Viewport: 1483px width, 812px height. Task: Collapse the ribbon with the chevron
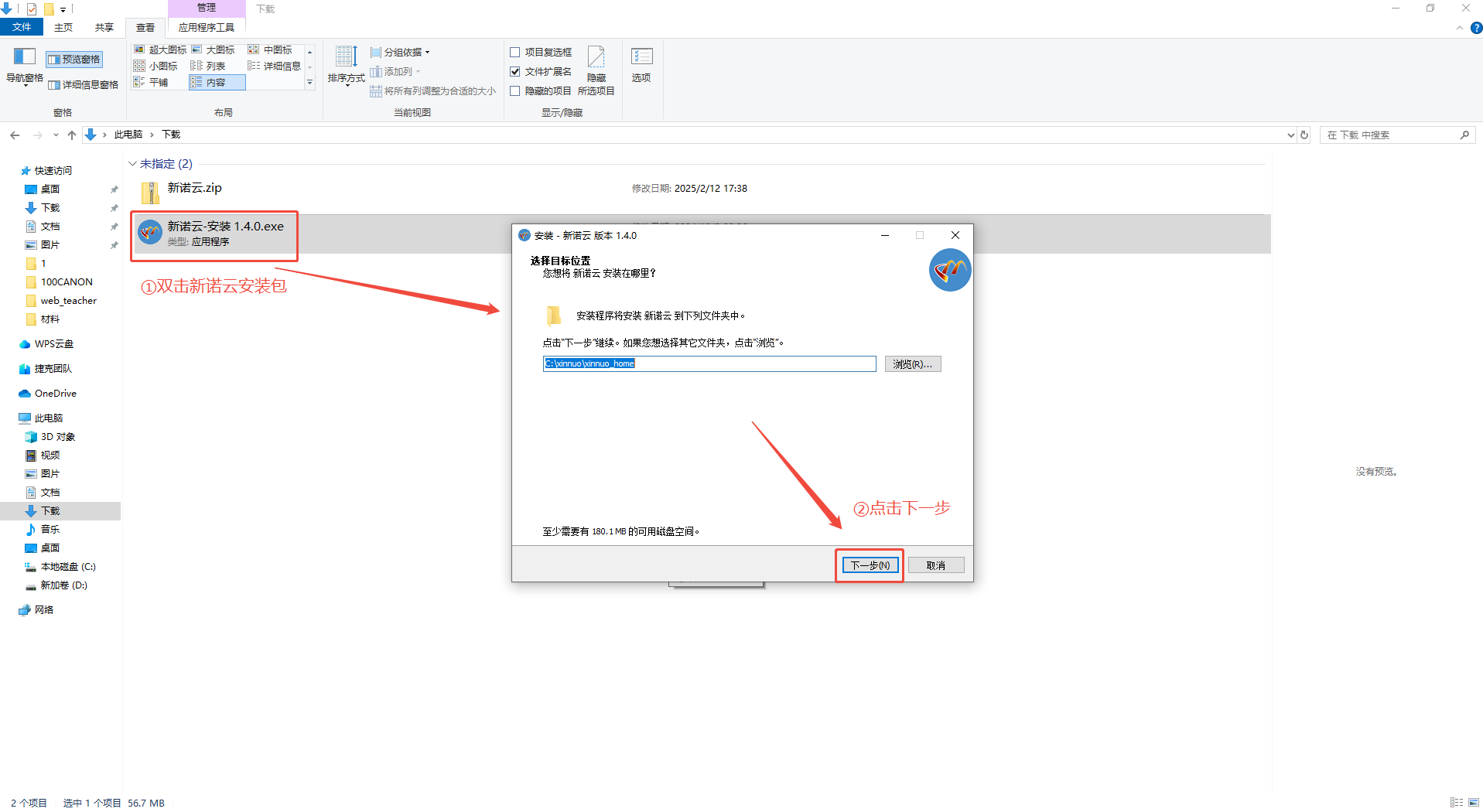1460,28
